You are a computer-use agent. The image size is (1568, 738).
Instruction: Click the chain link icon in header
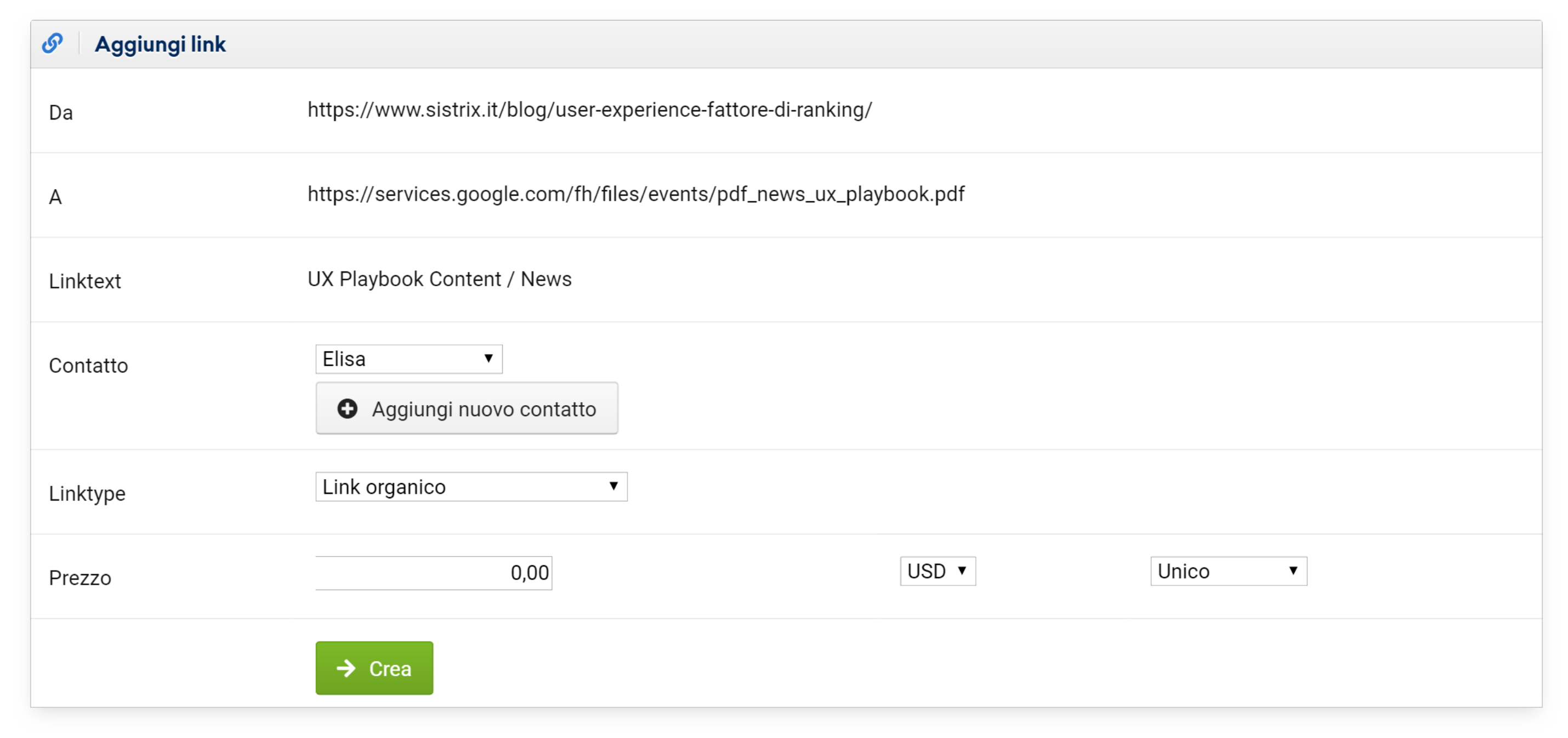click(52, 43)
